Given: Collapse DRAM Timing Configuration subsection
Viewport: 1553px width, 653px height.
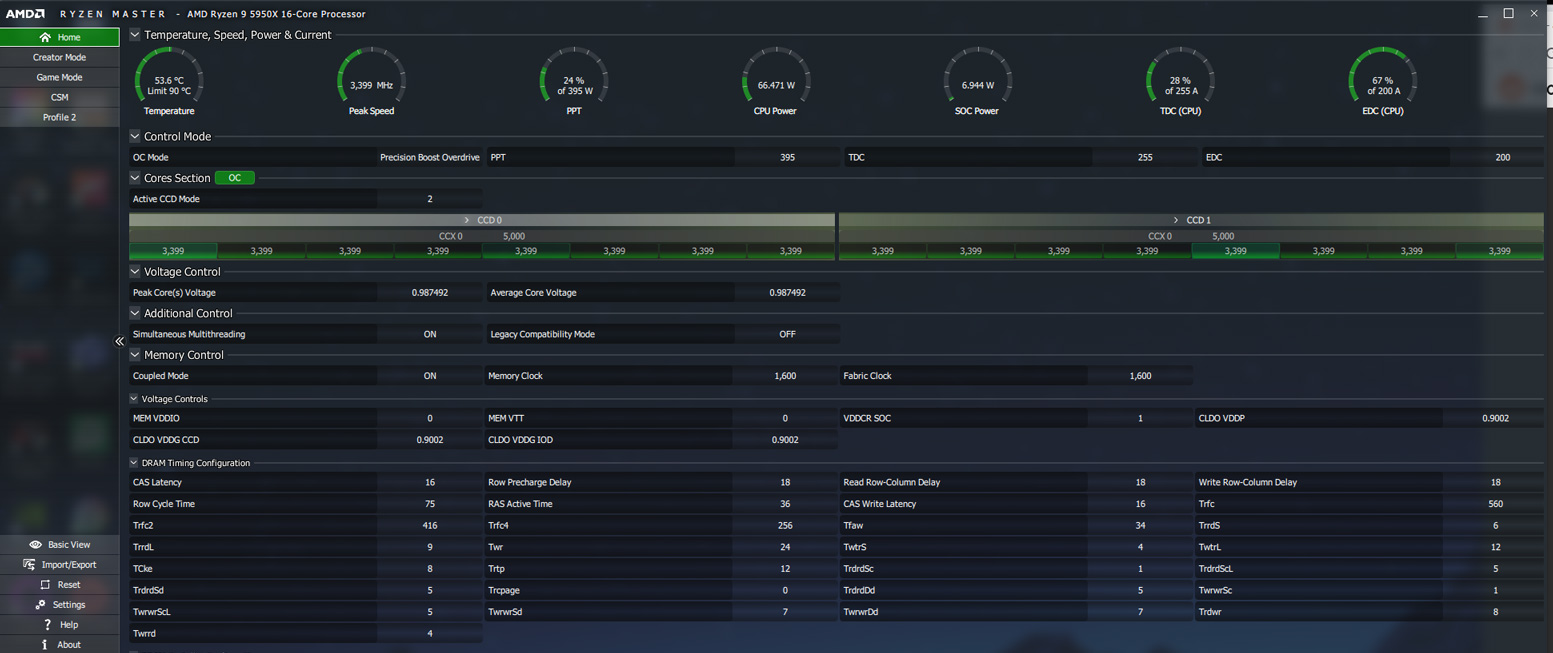Looking at the screenshot, I should tap(134, 463).
